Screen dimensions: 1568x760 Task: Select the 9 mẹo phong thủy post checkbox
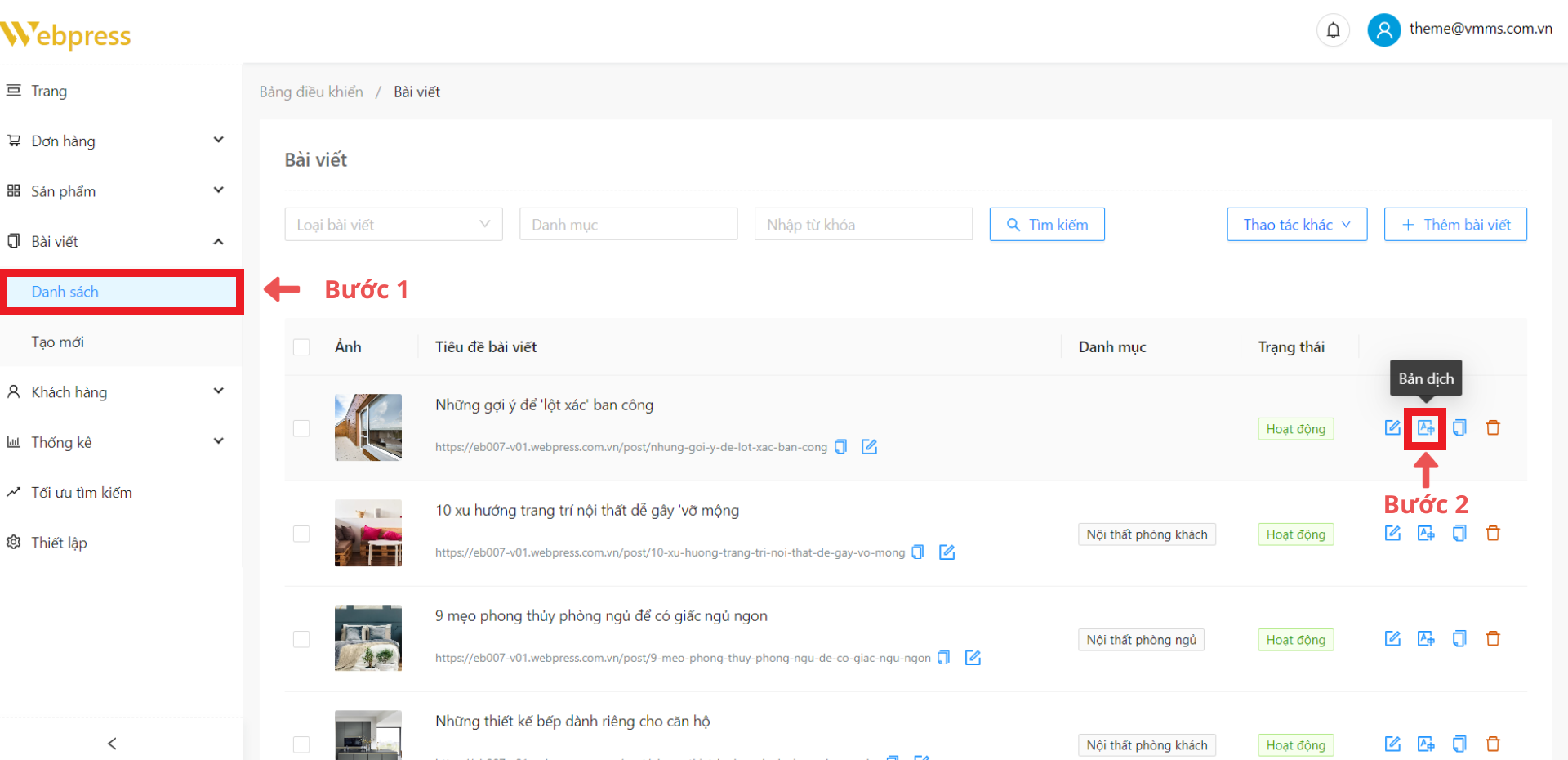click(301, 639)
